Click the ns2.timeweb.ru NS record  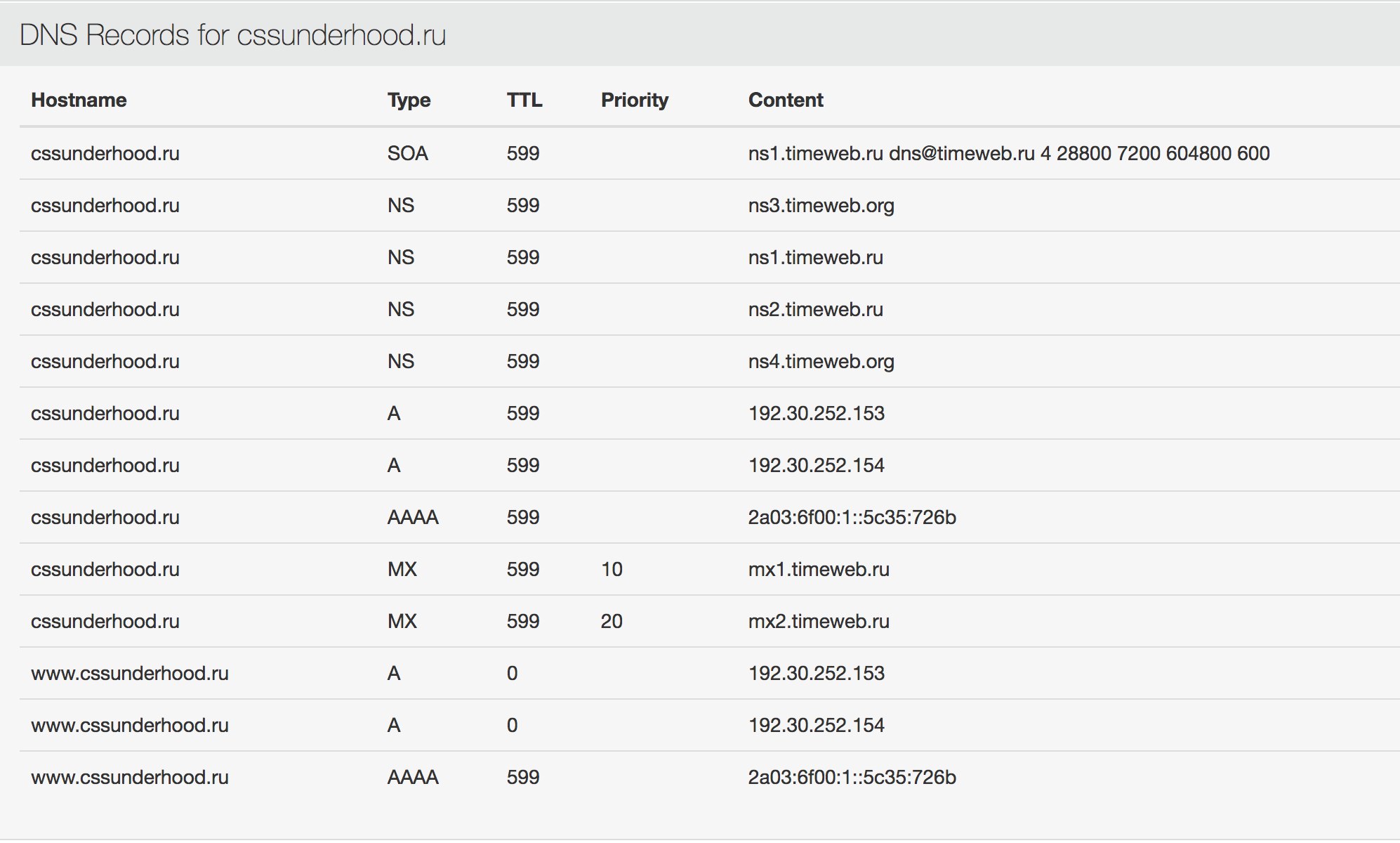(816, 309)
